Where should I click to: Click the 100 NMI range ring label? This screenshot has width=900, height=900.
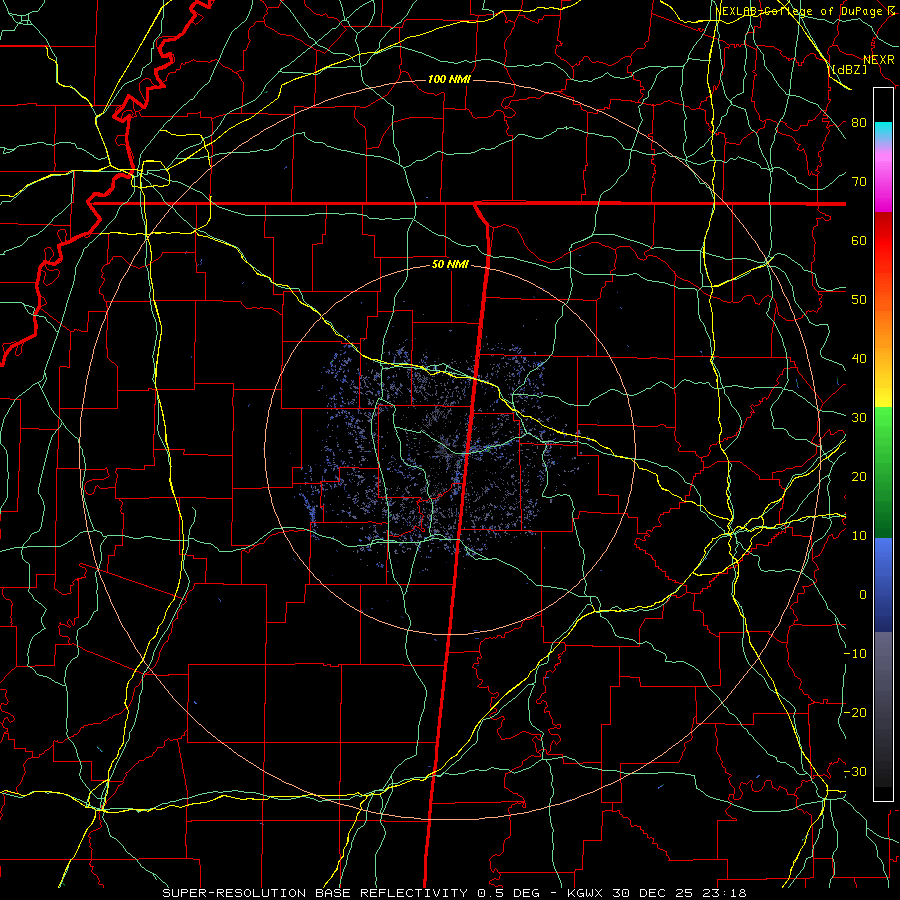click(x=449, y=79)
